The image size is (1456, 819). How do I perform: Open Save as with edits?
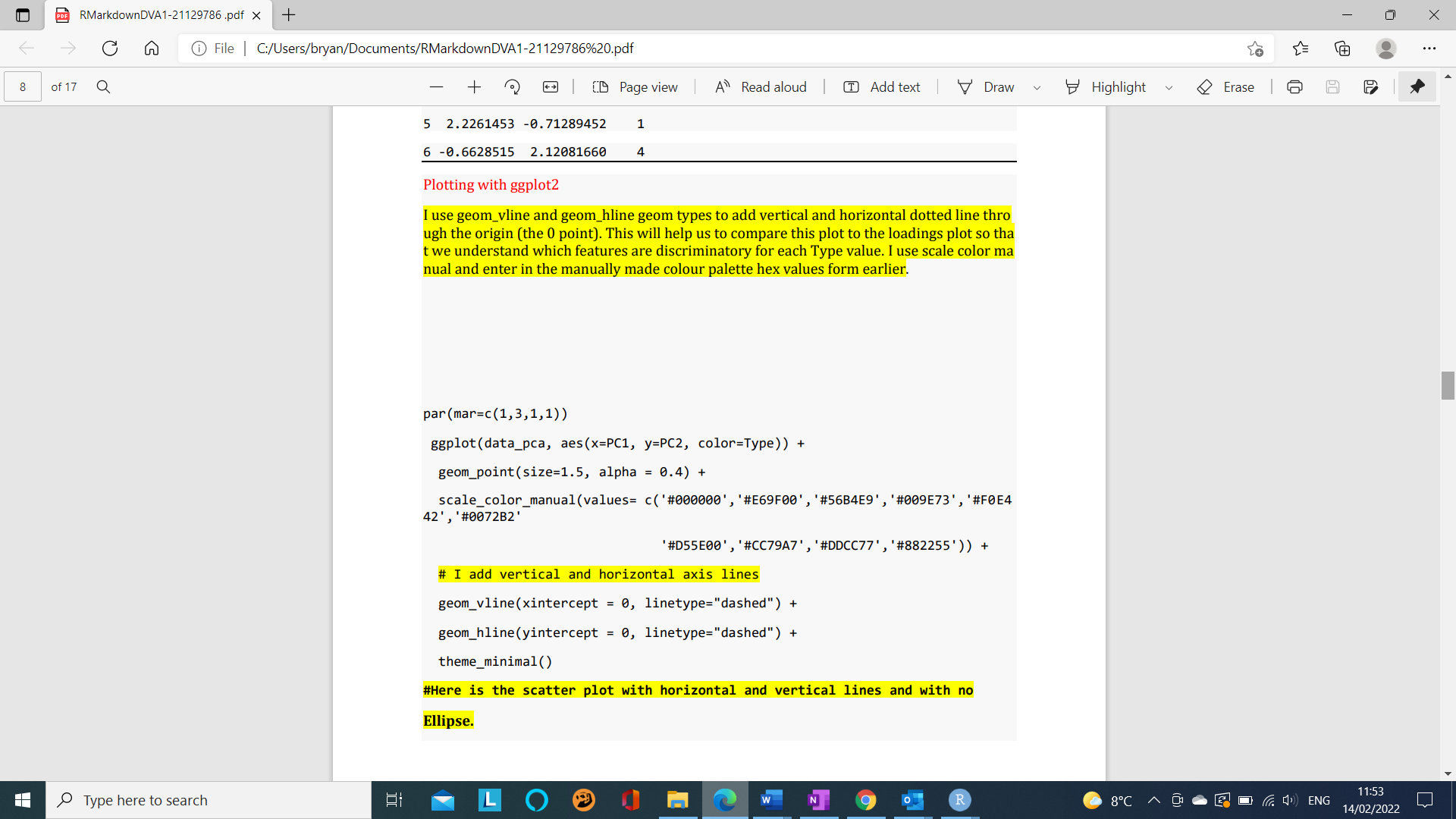[x=1371, y=86]
